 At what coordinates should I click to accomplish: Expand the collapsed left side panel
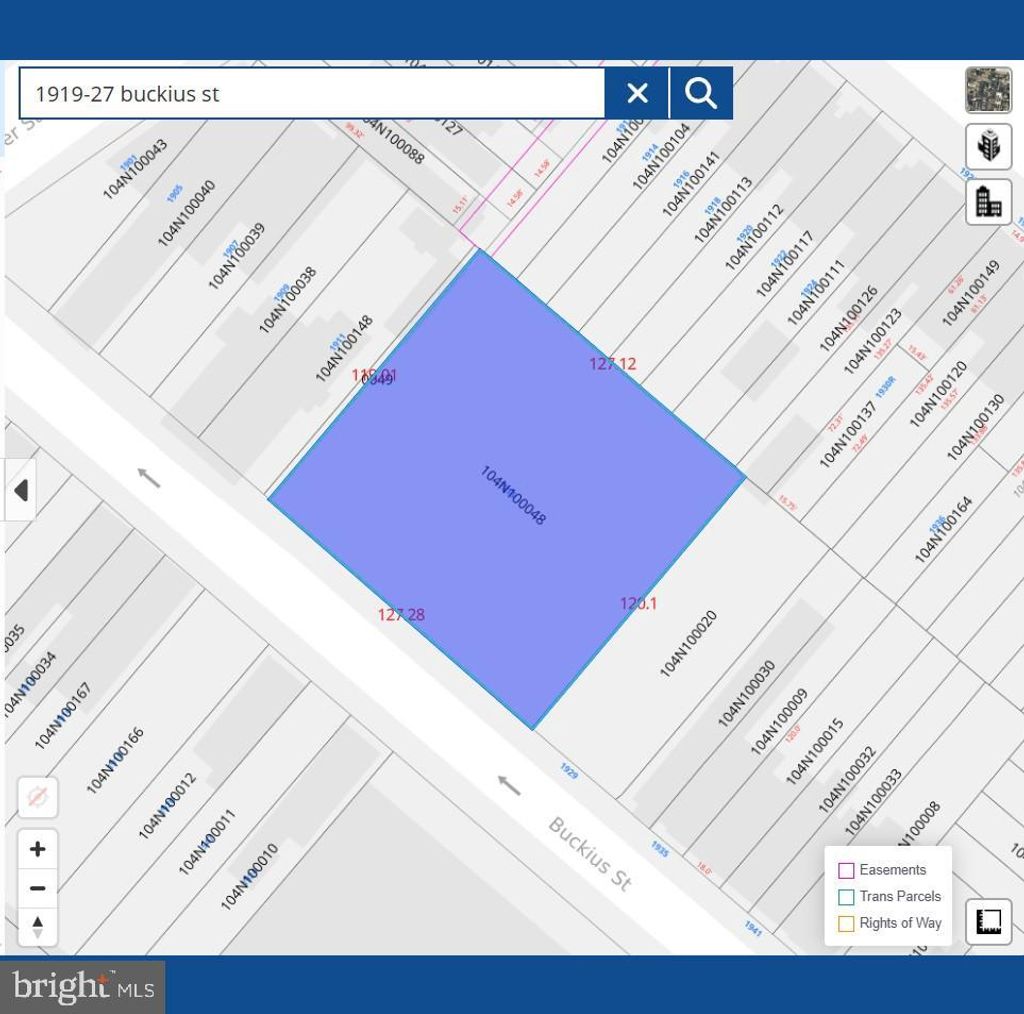(x=20, y=490)
